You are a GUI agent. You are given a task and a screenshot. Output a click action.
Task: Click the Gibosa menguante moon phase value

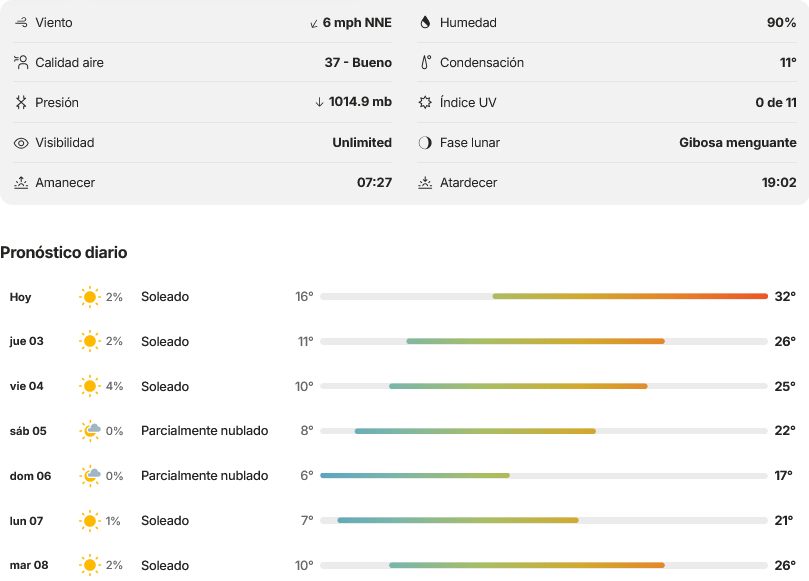(738, 142)
